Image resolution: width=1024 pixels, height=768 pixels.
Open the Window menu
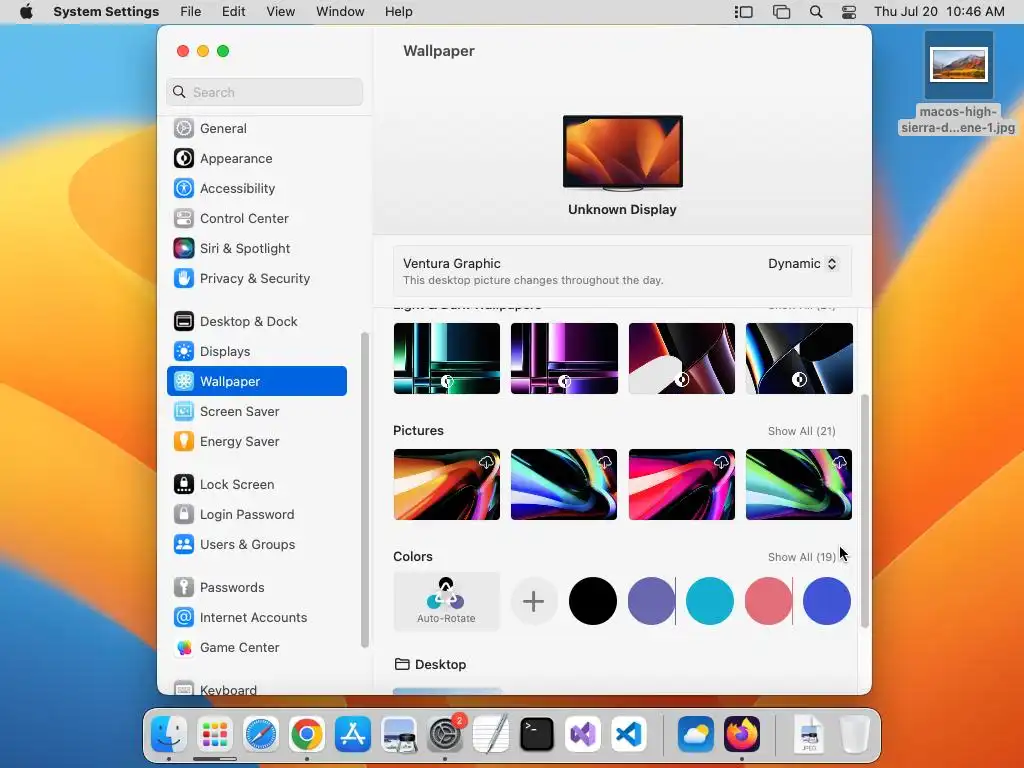pos(340,12)
